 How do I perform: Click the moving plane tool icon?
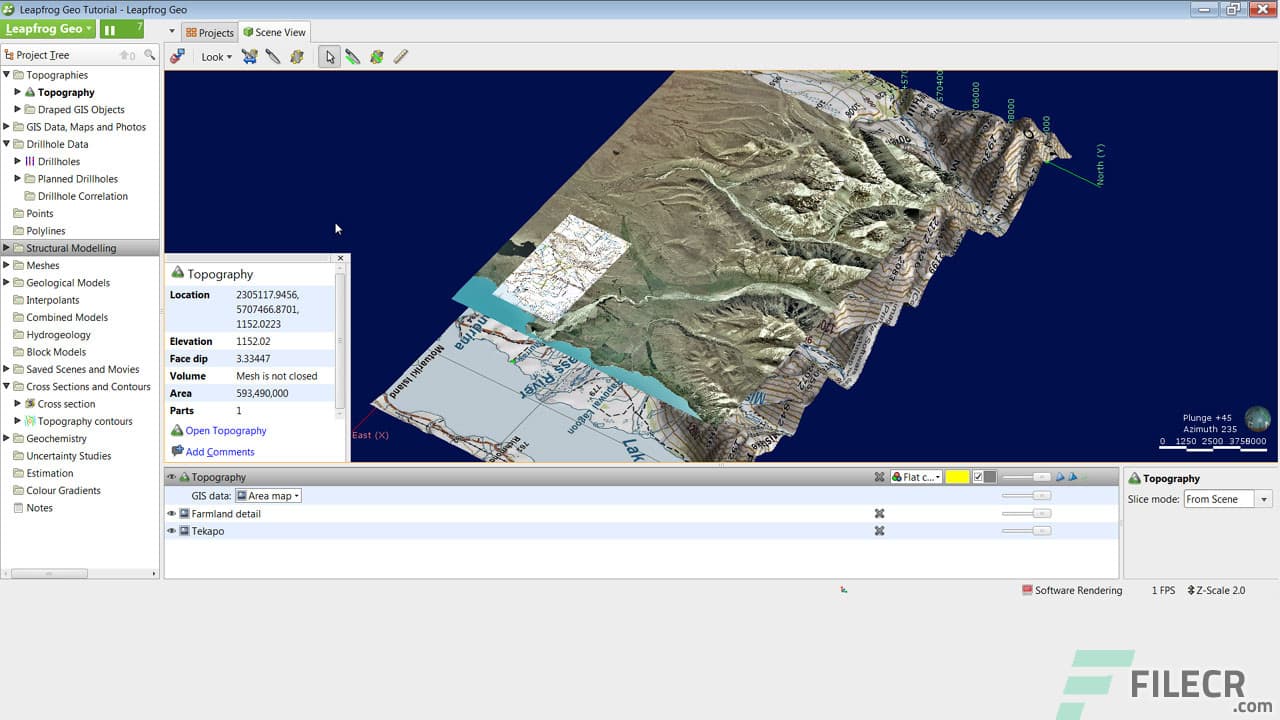pos(249,57)
